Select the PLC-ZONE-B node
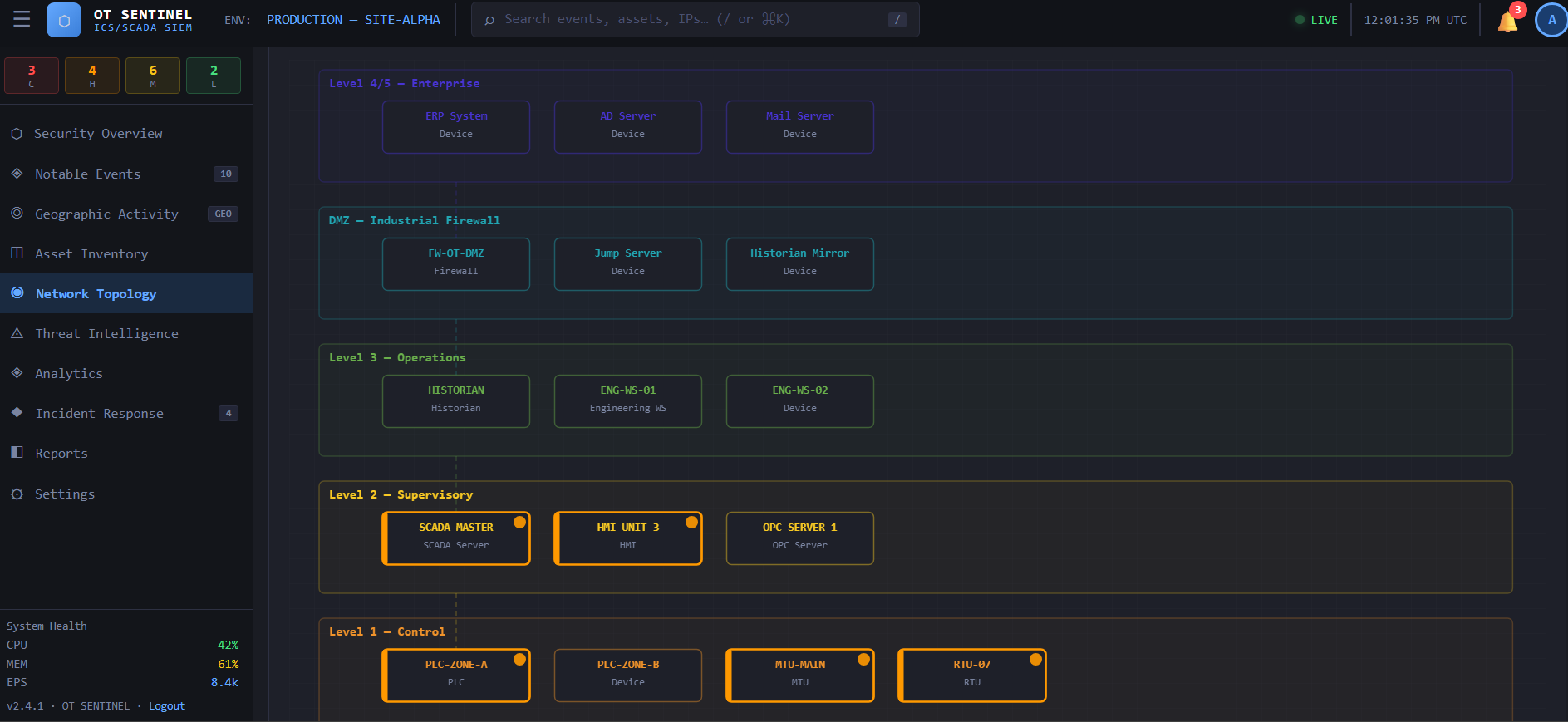 click(x=628, y=675)
